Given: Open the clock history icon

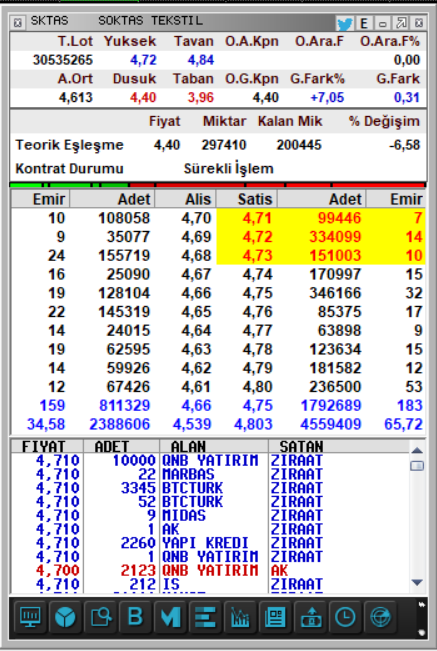Looking at the screenshot, I should point(345,617).
